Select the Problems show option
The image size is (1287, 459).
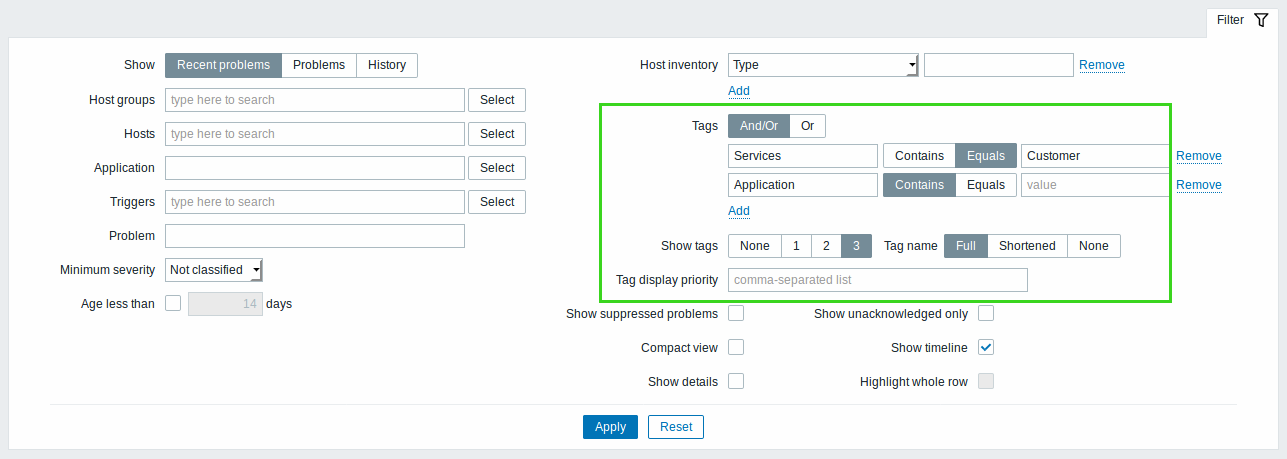319,65
